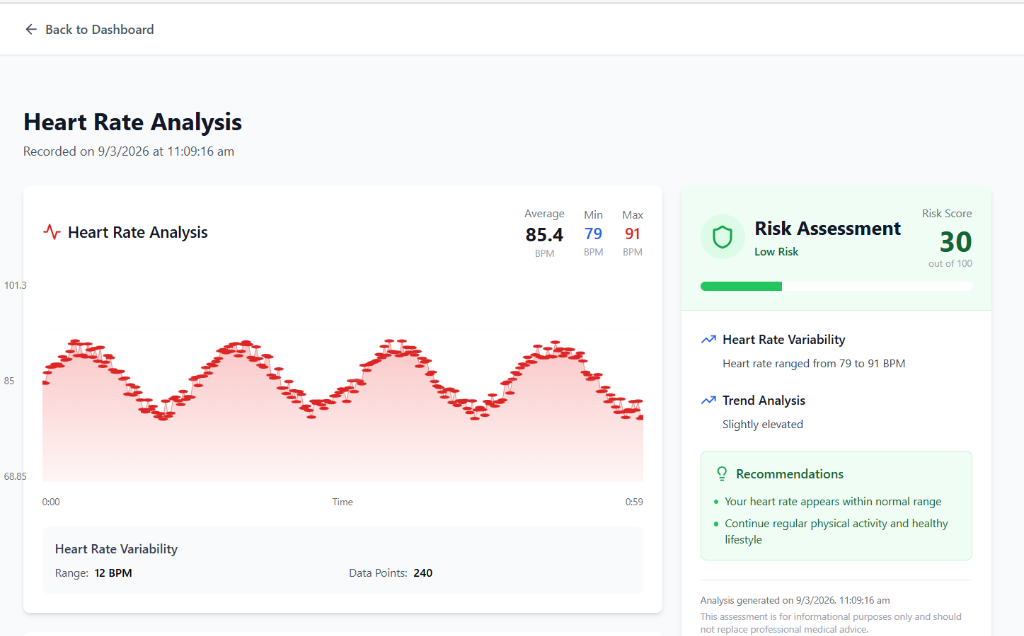Click the 'Analysis generated on' timestamp
Viewport: 1024px width, 636px height.
click(x=795, y=600)
